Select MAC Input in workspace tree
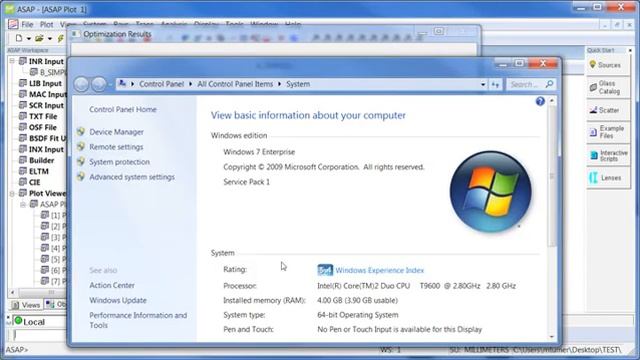The image size is (640, 360). (x=47, y=94)
